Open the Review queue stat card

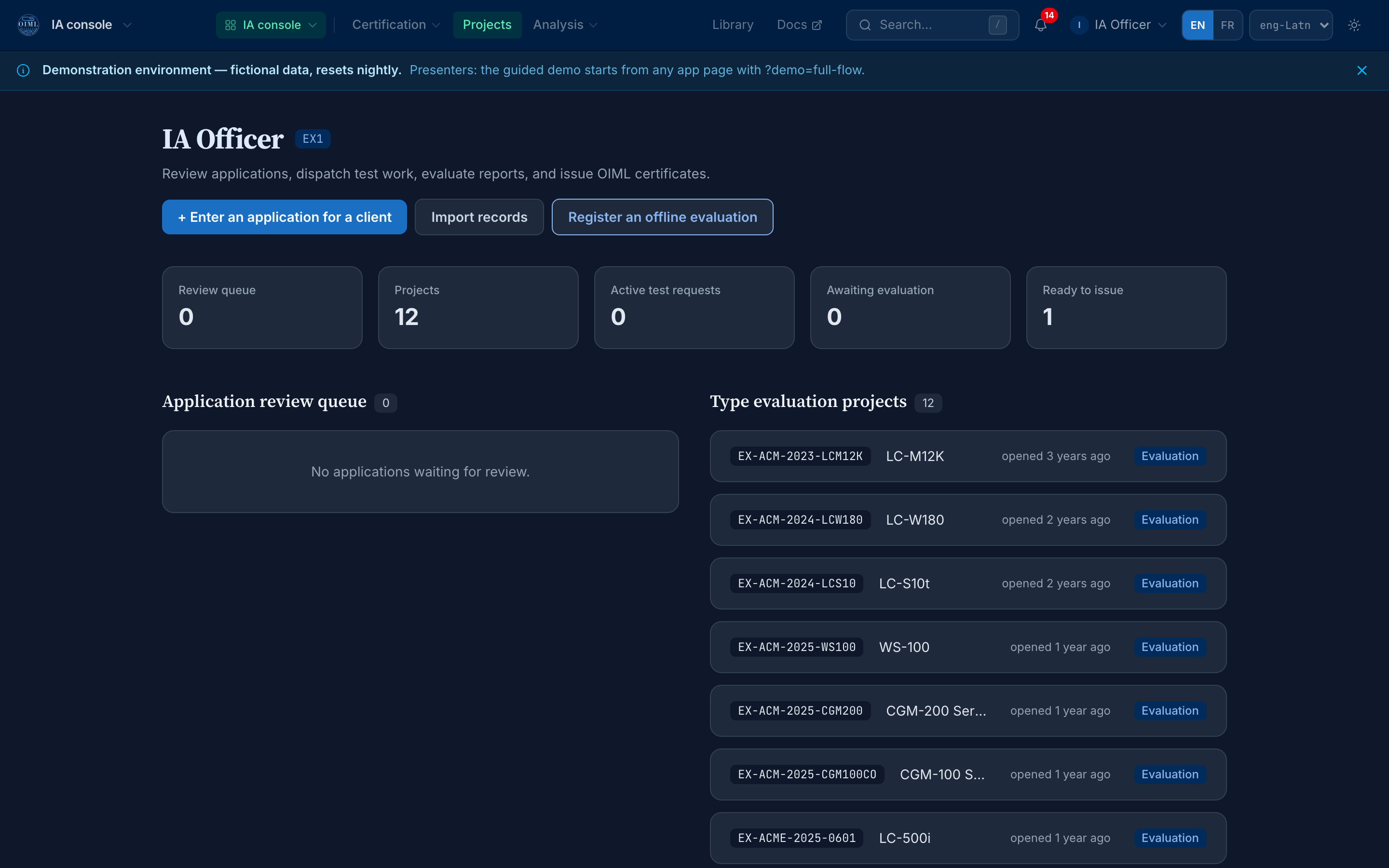262,308
